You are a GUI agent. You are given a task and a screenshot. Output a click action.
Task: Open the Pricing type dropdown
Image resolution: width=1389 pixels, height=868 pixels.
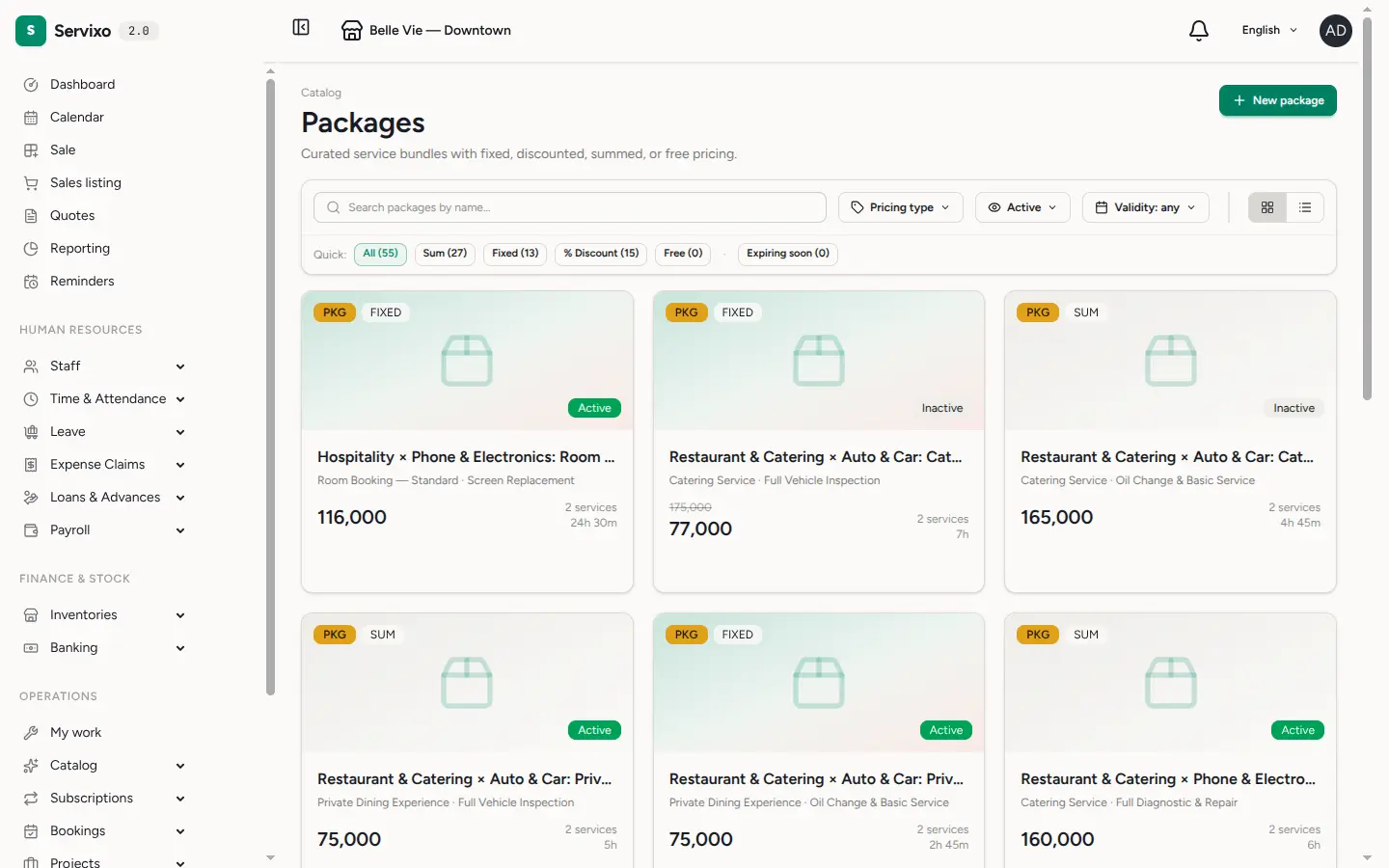[901, 207]
